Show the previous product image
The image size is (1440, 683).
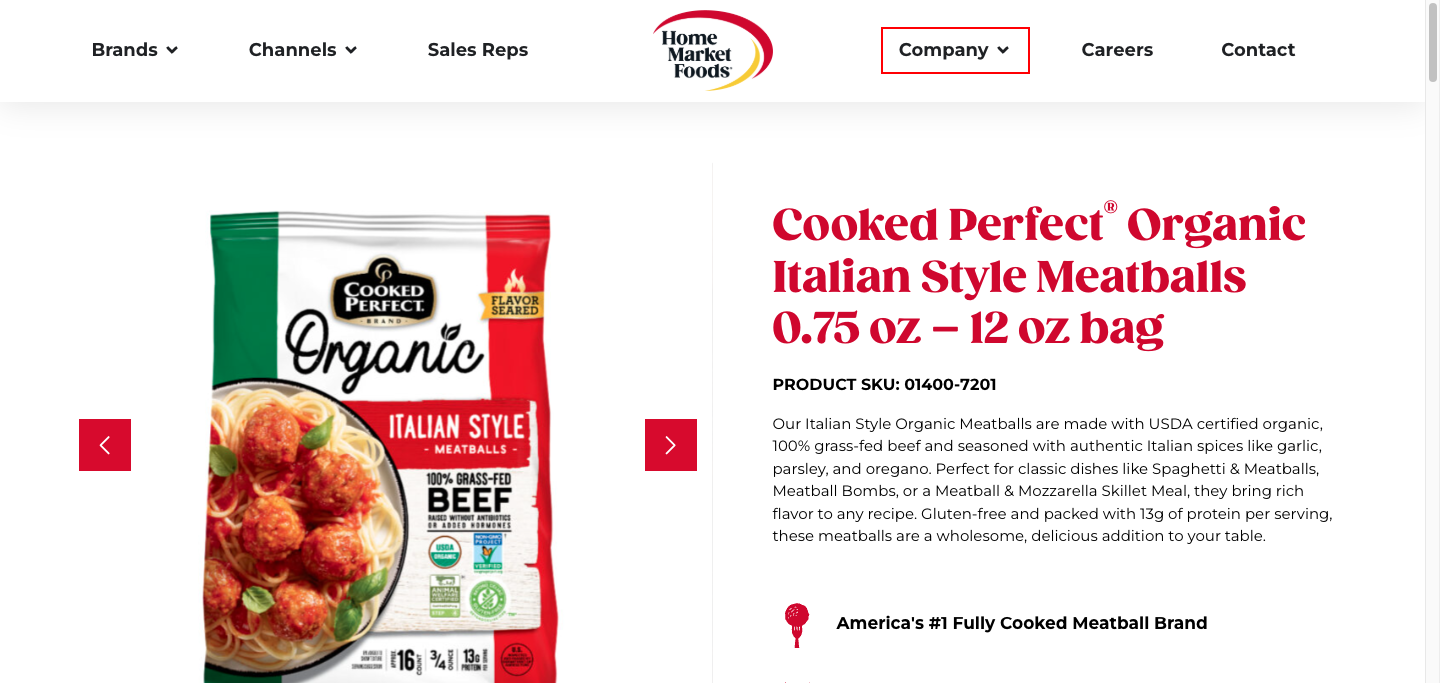(x=105, y=445)
